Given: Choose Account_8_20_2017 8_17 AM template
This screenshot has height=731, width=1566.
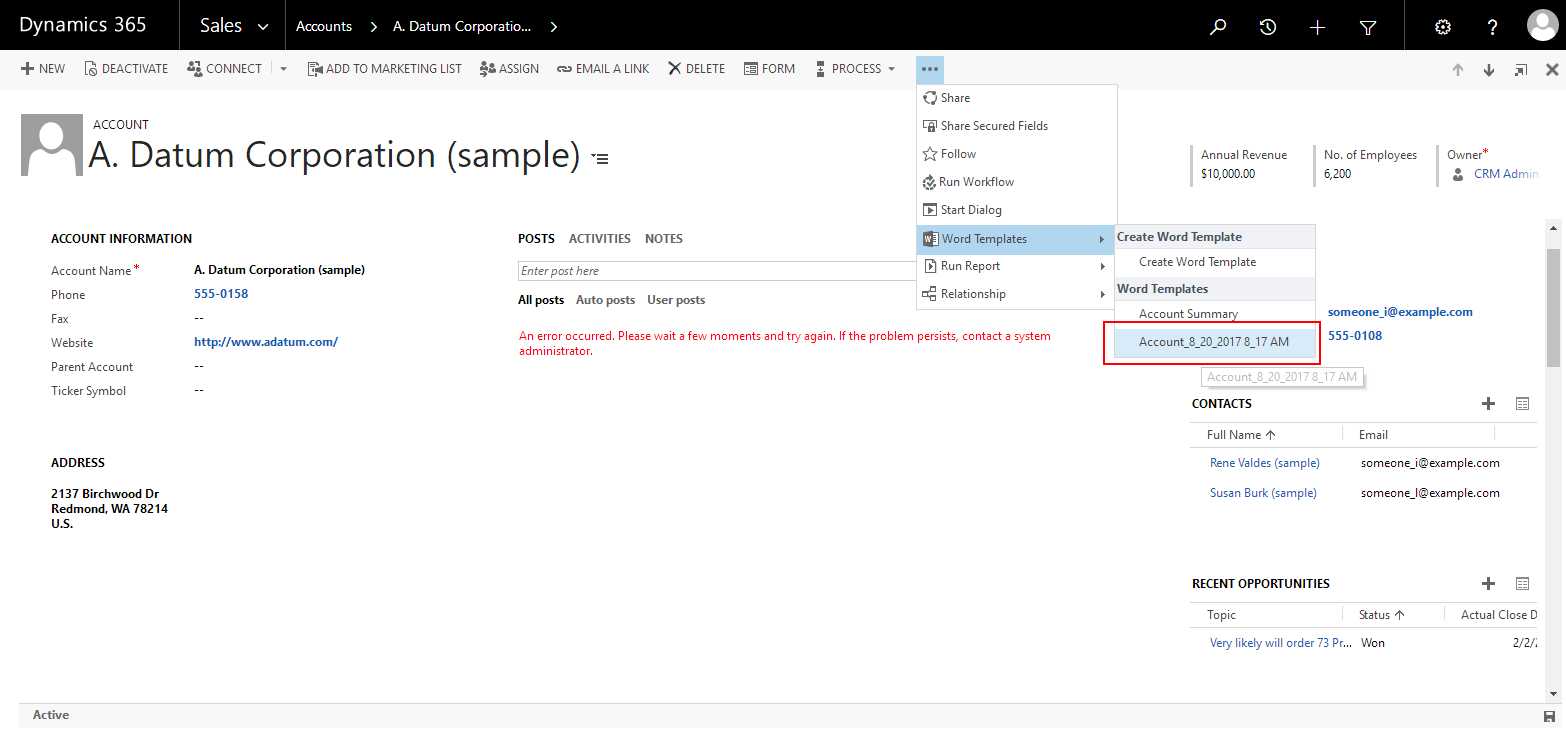Looking at the screenshot, I should point(1214,342).
